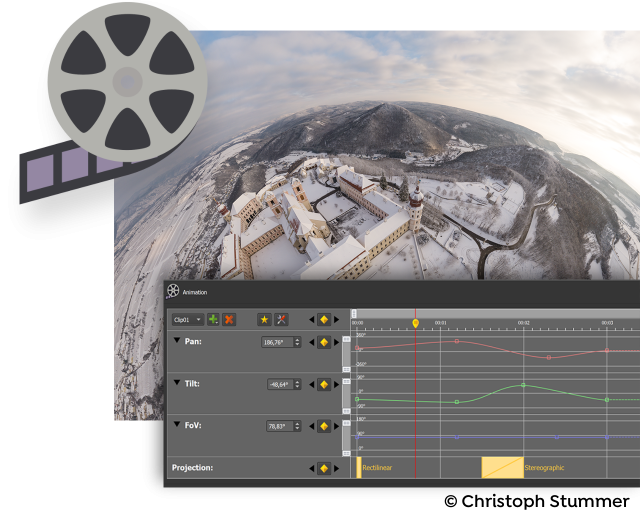Screen dimensions: 640x512
Task: Click the yellow star icon in toolbar
Action: (264, 319)
